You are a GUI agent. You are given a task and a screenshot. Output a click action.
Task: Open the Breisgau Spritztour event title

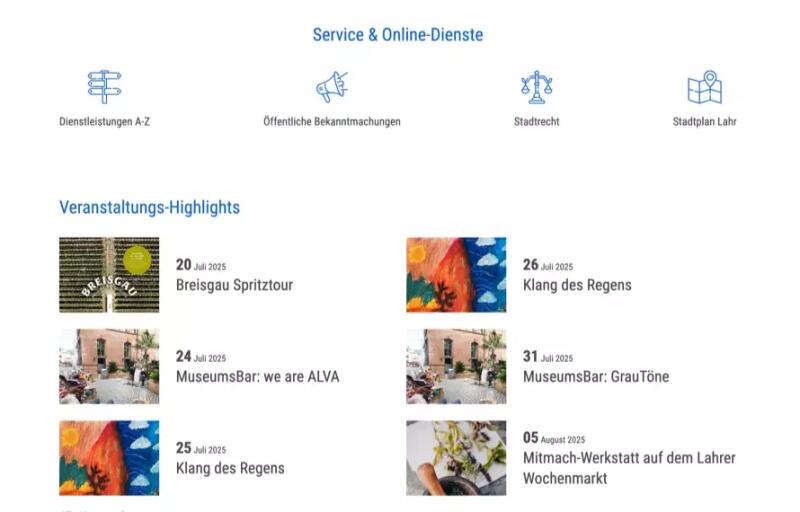(234, 285)
